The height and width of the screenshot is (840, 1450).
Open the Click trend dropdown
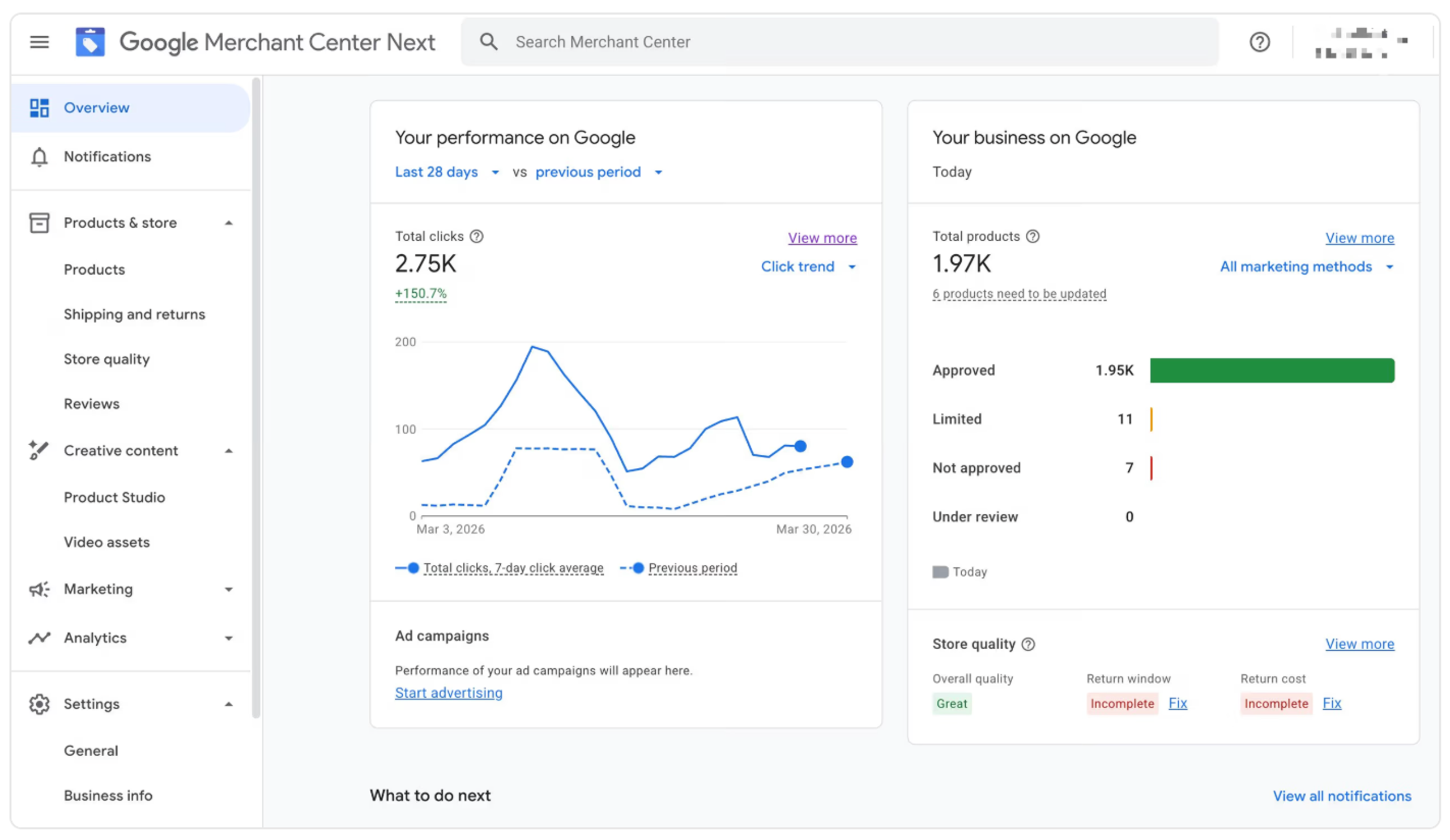click(808, 266)
